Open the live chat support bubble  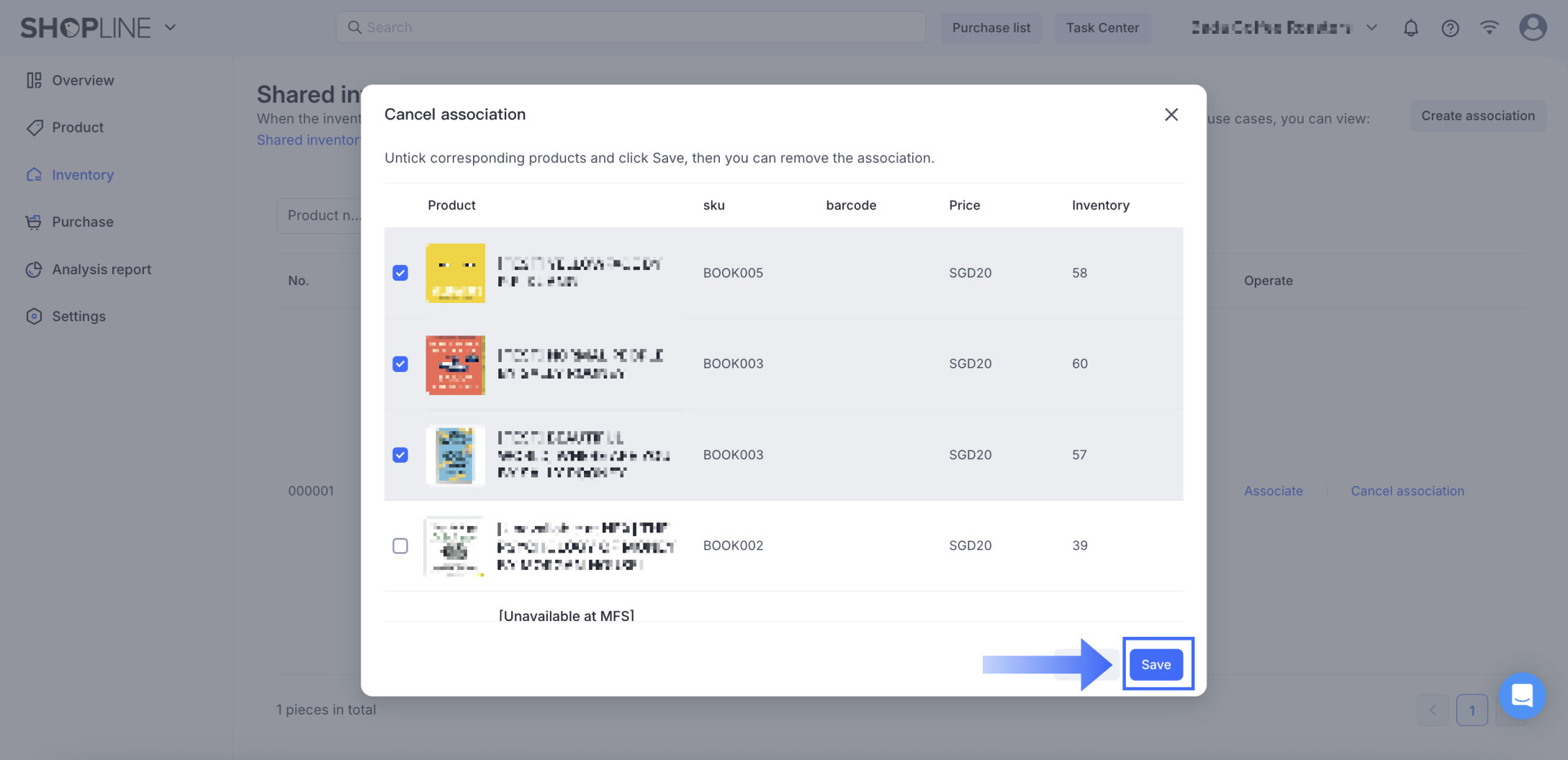click(1522, 695)
